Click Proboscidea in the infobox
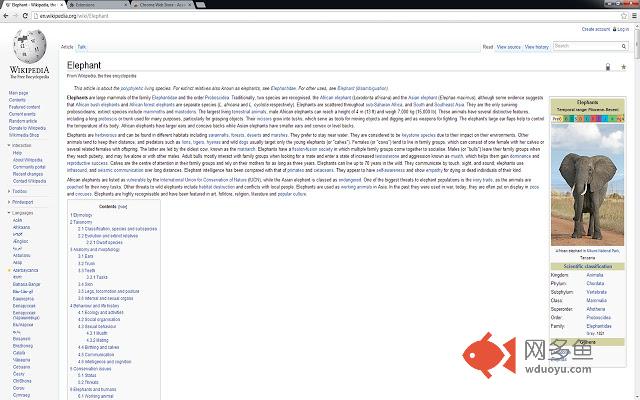640x400 pixels. point(598,318)
